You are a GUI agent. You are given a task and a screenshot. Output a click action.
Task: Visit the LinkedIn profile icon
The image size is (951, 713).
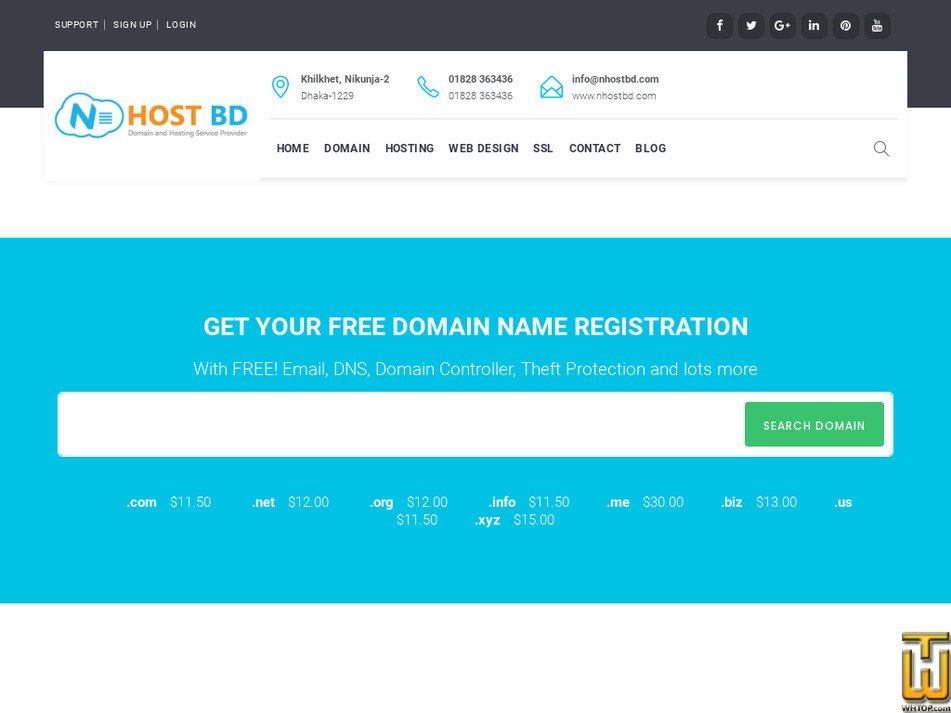click(814, 25)
